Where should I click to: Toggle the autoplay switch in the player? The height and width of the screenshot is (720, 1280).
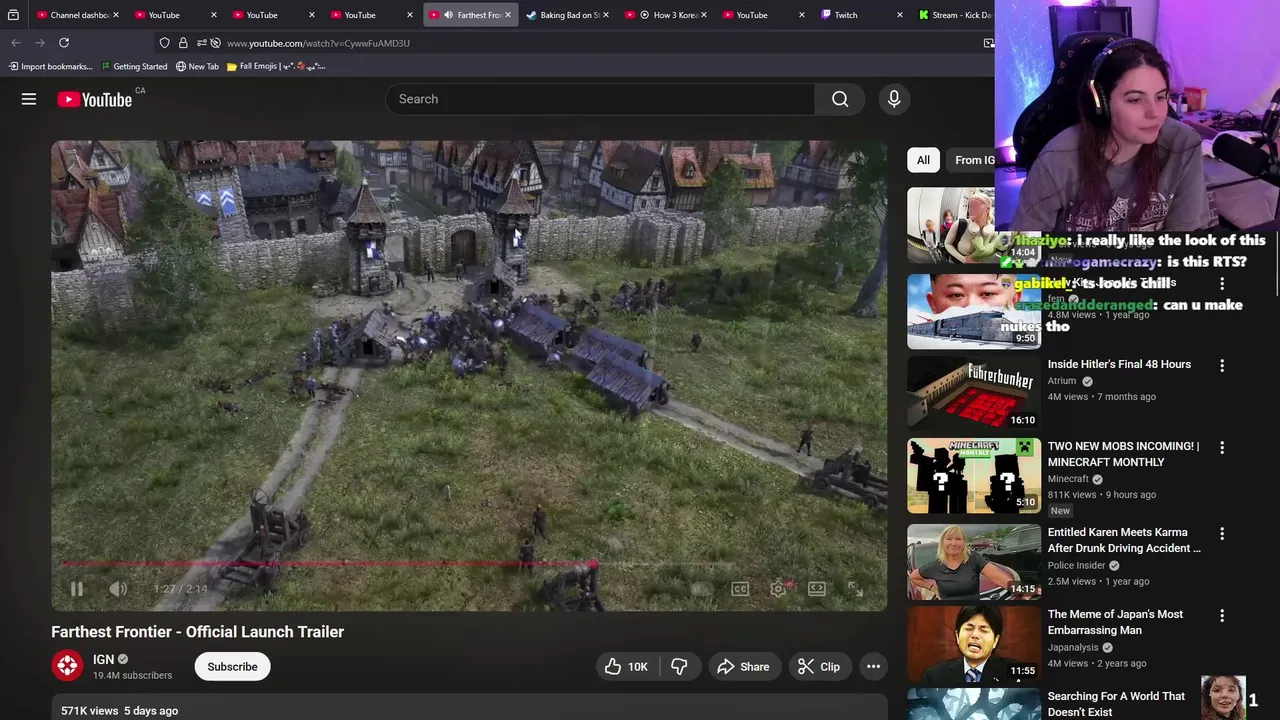[x=701, y=589]
